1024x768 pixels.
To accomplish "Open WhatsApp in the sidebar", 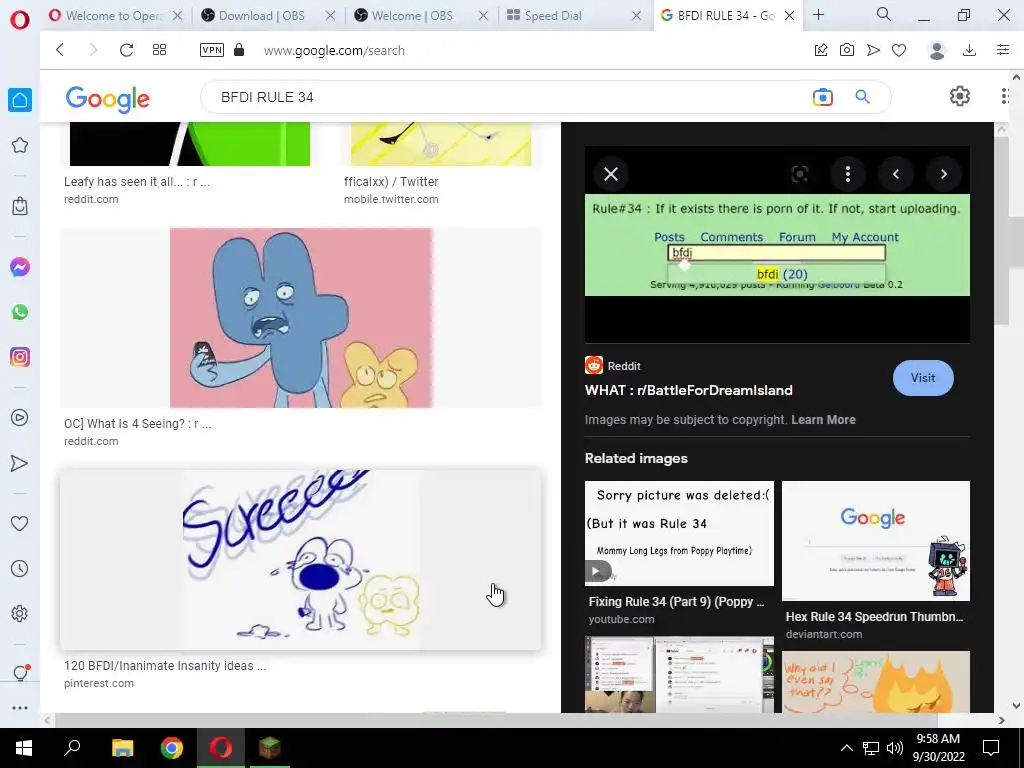I will click(20, 312).
